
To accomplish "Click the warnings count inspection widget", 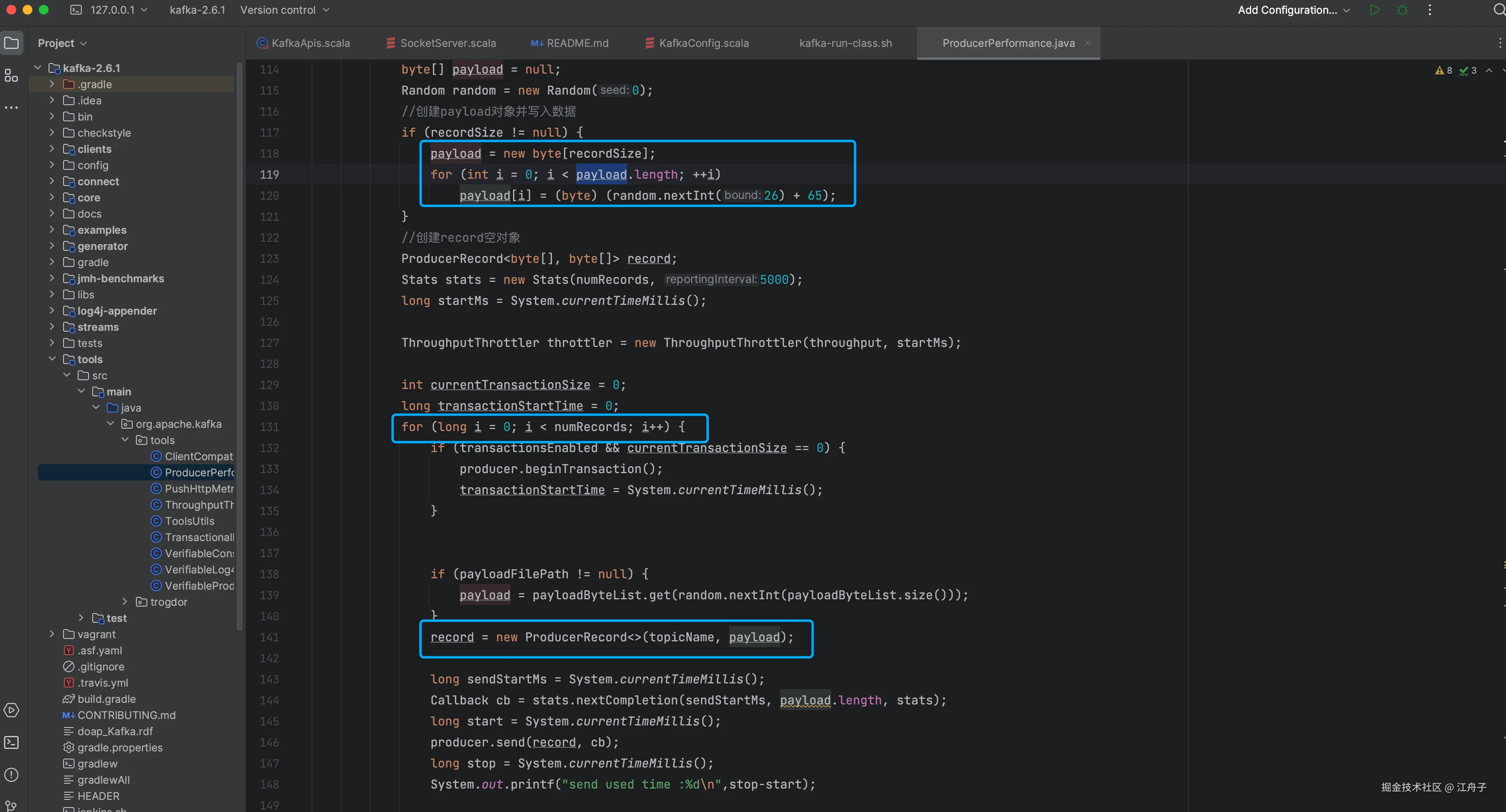I will click(x=1443, y=70).
